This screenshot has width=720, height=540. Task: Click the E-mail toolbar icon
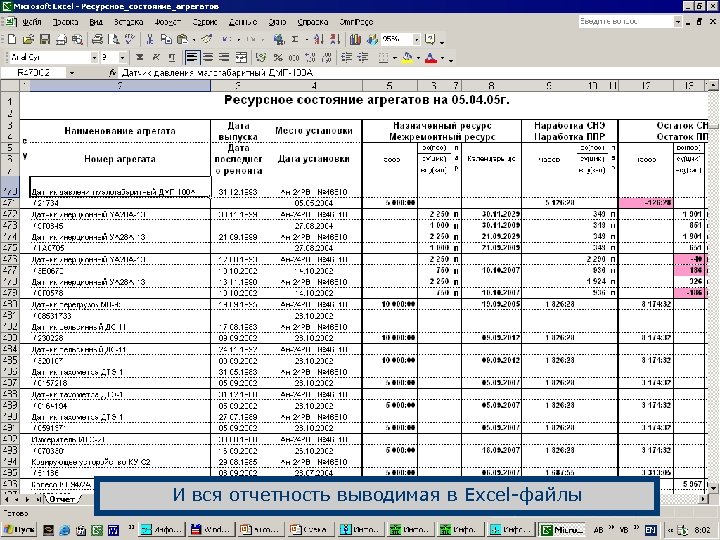[x=61, y=40]
